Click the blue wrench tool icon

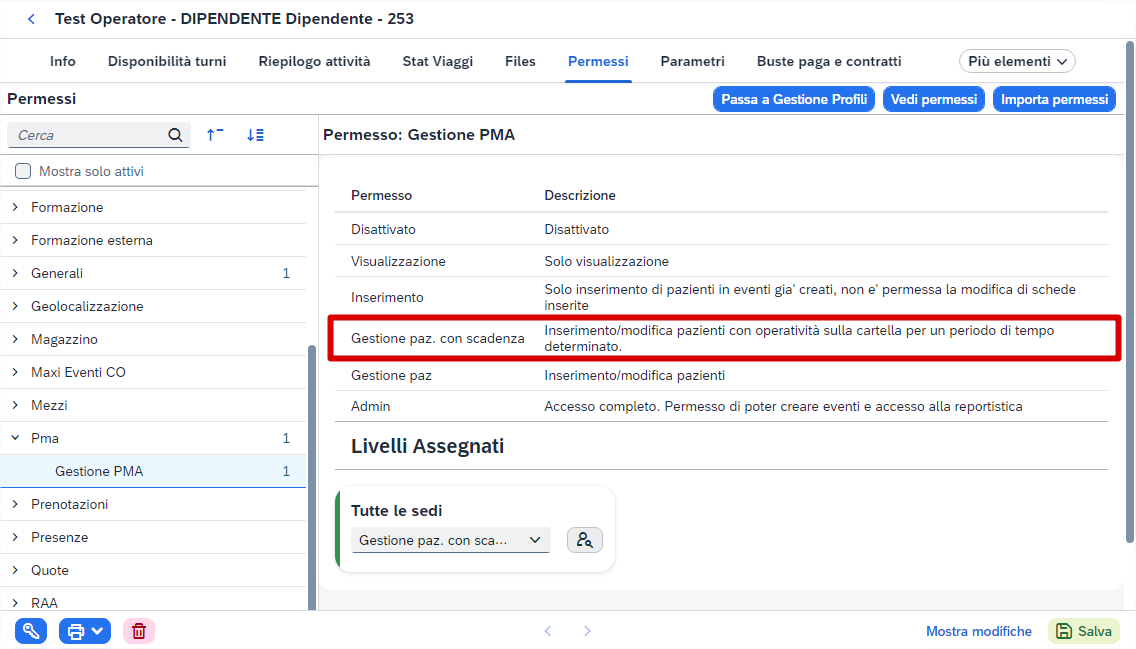point(30,631)
